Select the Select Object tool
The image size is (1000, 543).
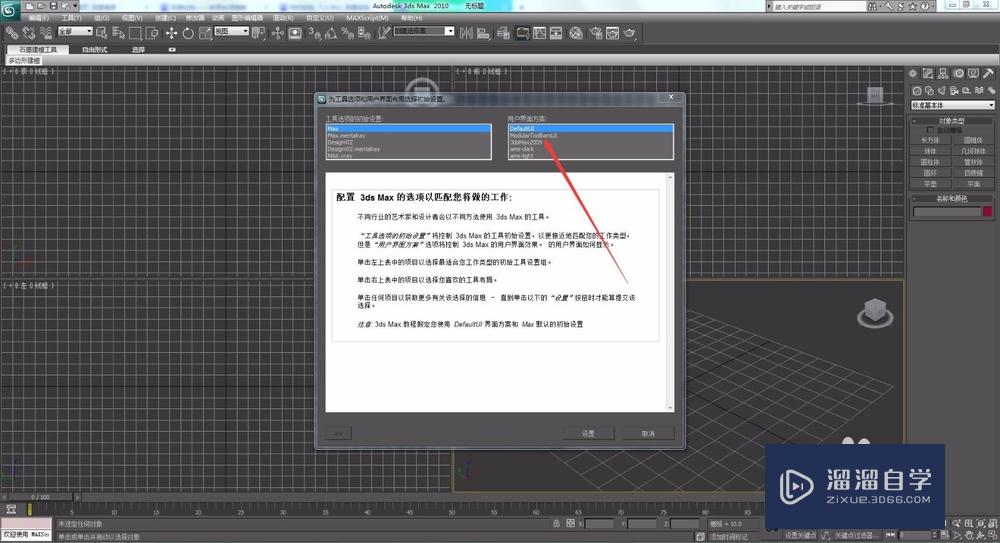click(x=101, y=33)
